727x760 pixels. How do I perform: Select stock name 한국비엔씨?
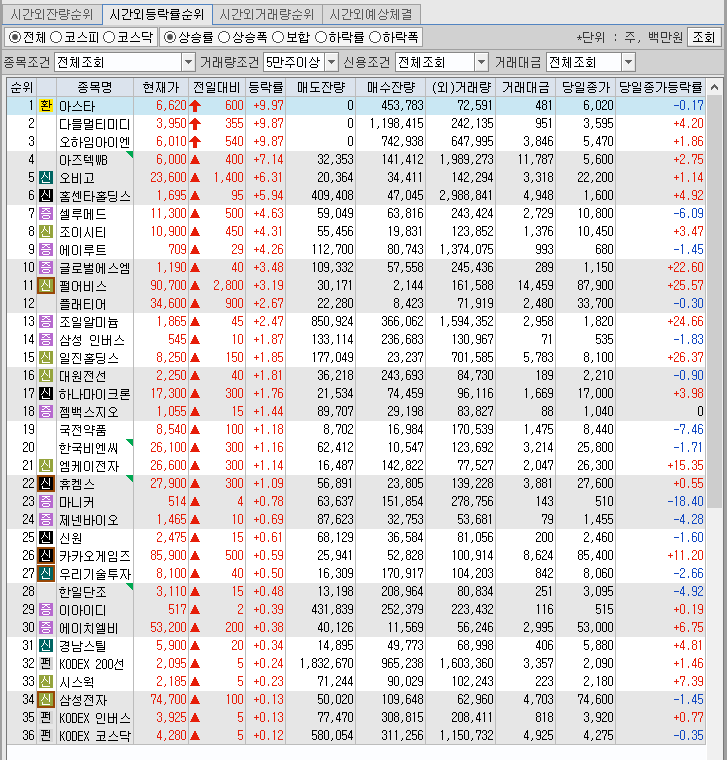[88, 448]
